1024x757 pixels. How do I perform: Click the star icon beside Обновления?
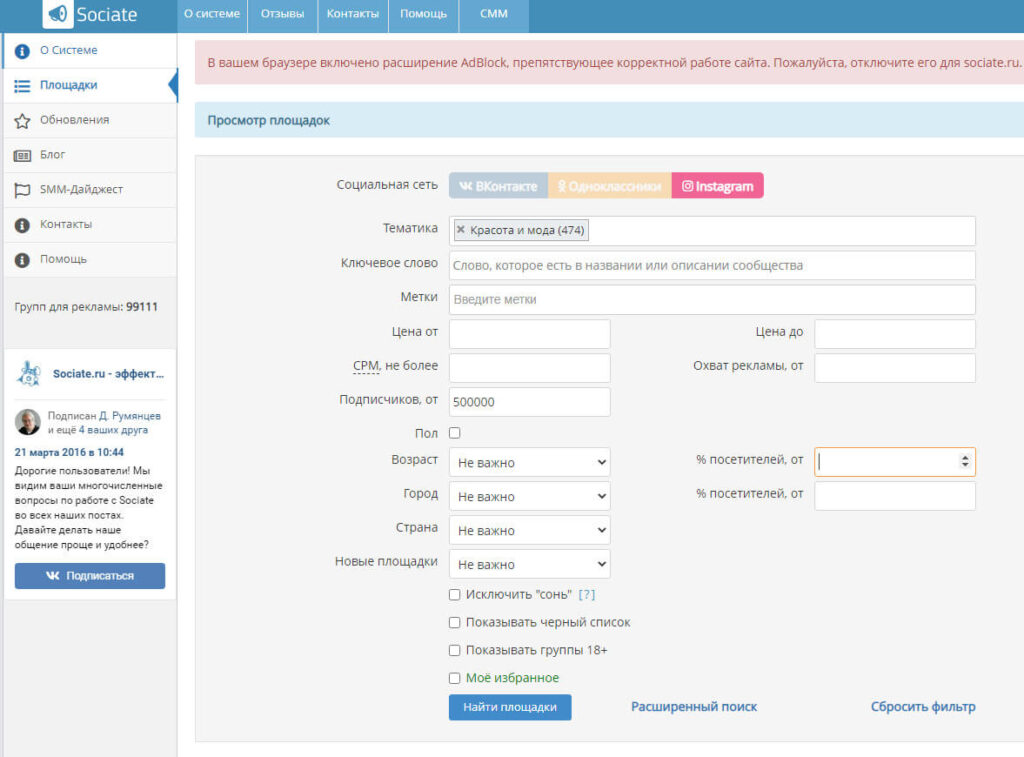point(22,121)
